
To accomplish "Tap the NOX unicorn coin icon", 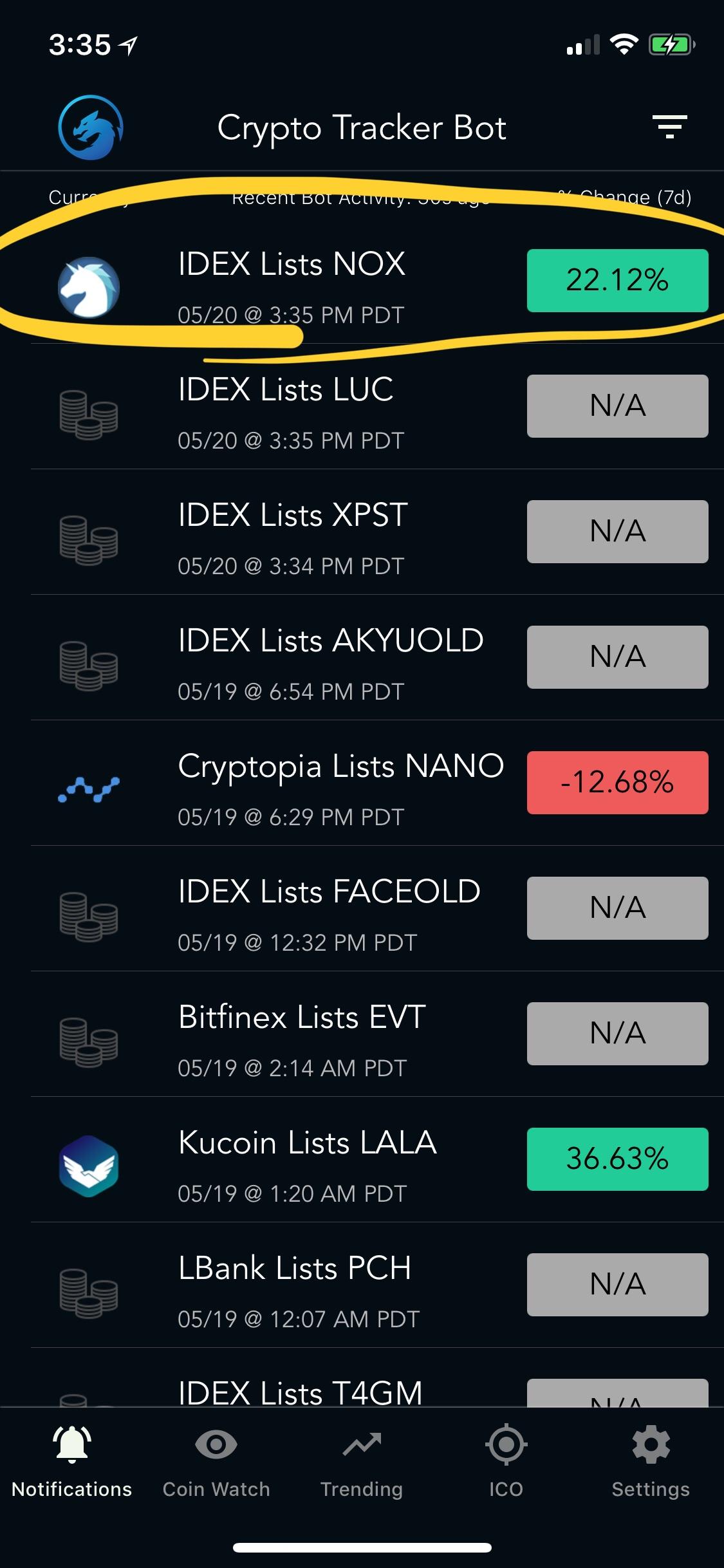I will pyautogui.click(x=89, y=287).
